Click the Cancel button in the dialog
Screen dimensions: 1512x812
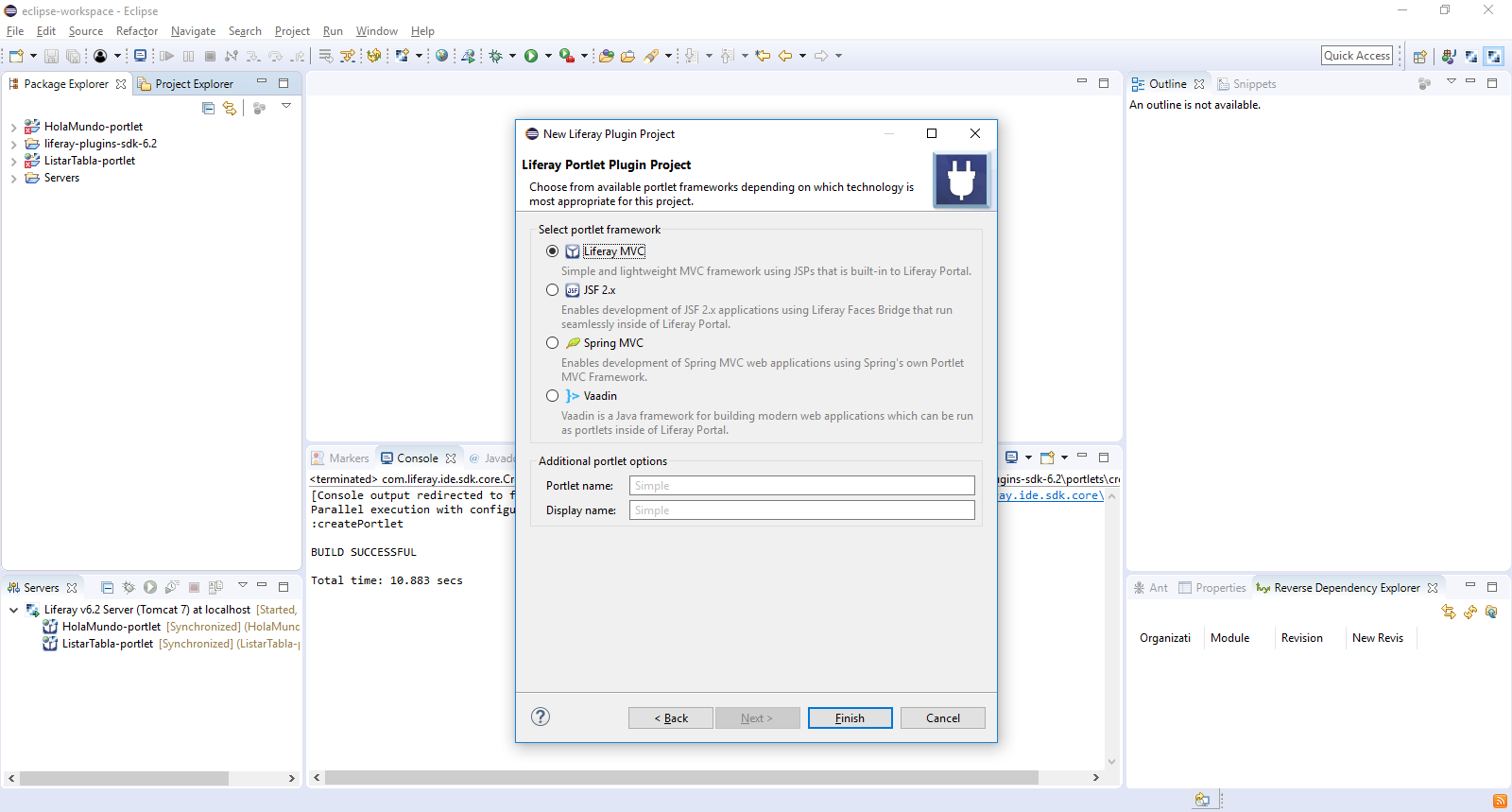[942, 718]
